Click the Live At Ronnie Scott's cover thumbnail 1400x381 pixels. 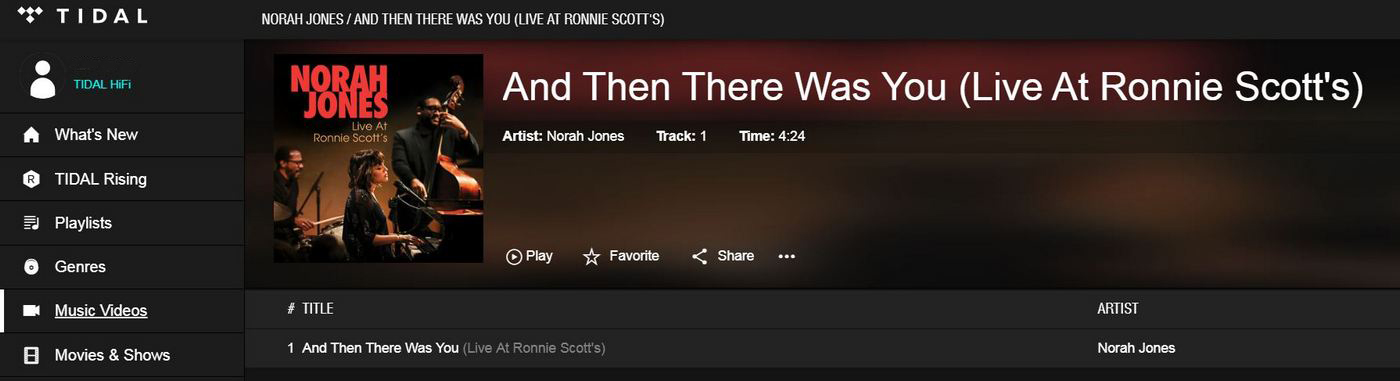378,158
